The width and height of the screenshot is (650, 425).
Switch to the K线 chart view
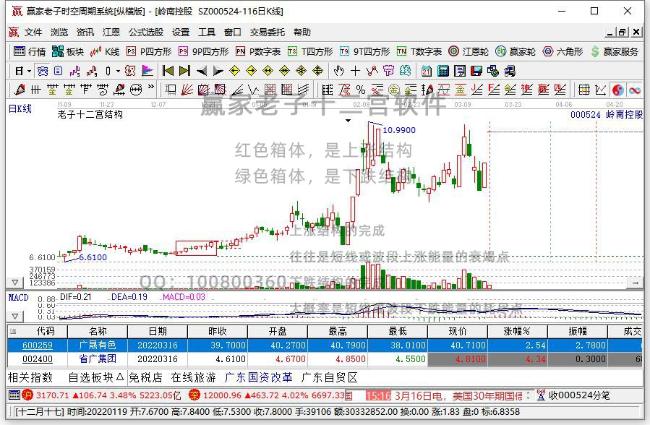pos(105,51)
